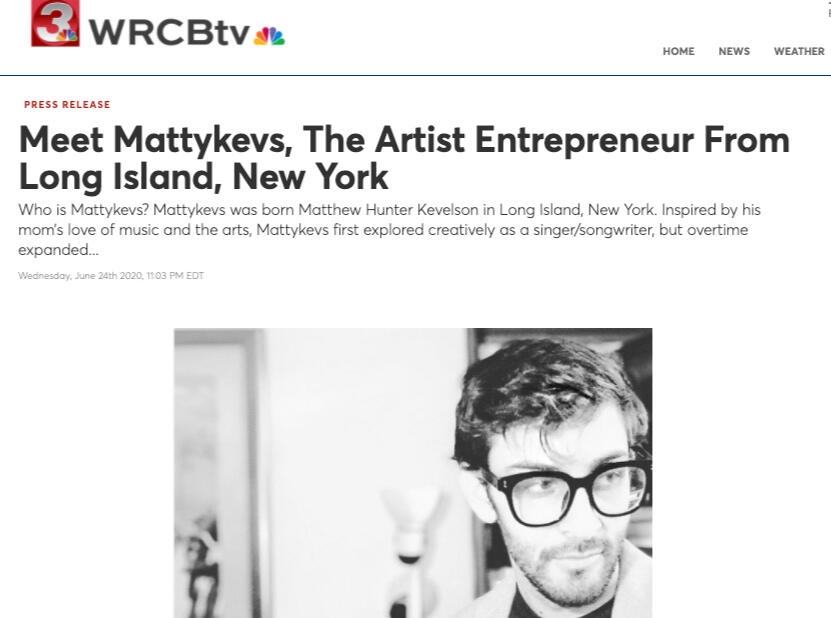Click the WRCBtv wordmark text
The height and width of the screenshot is (618, 831).
click(x=169, y=32)
